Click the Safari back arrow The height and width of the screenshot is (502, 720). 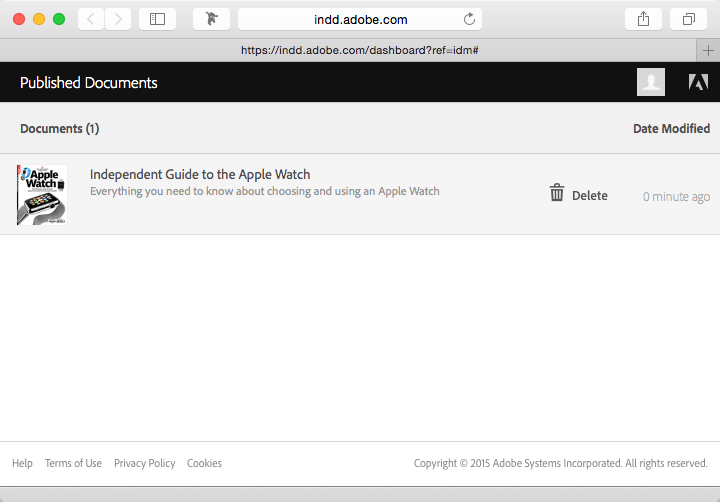[x=91, y=19]
